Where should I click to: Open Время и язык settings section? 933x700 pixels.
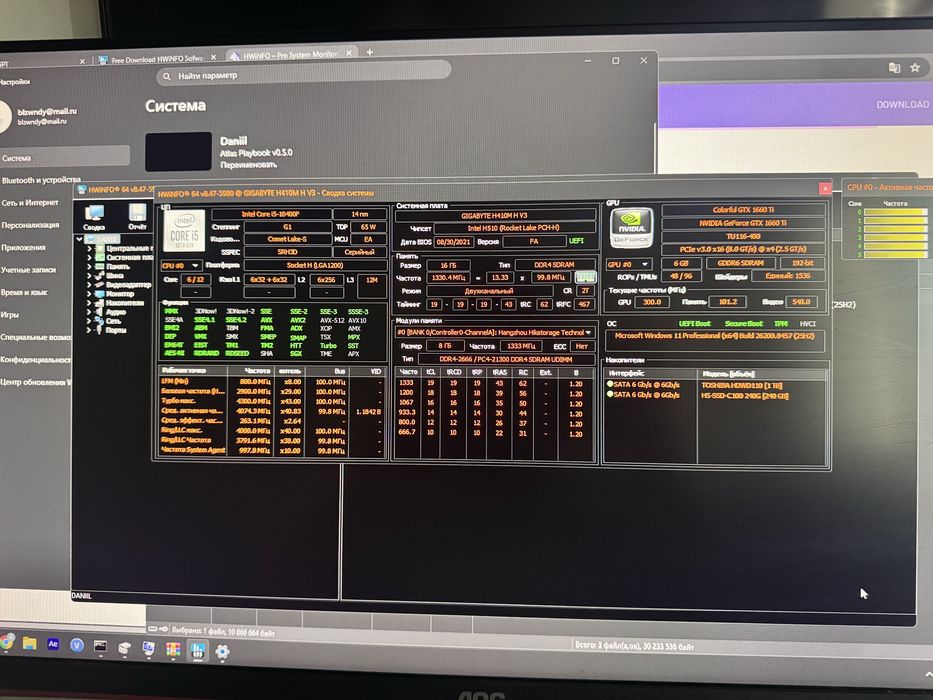pyautogui.click(x=24, y=292)
